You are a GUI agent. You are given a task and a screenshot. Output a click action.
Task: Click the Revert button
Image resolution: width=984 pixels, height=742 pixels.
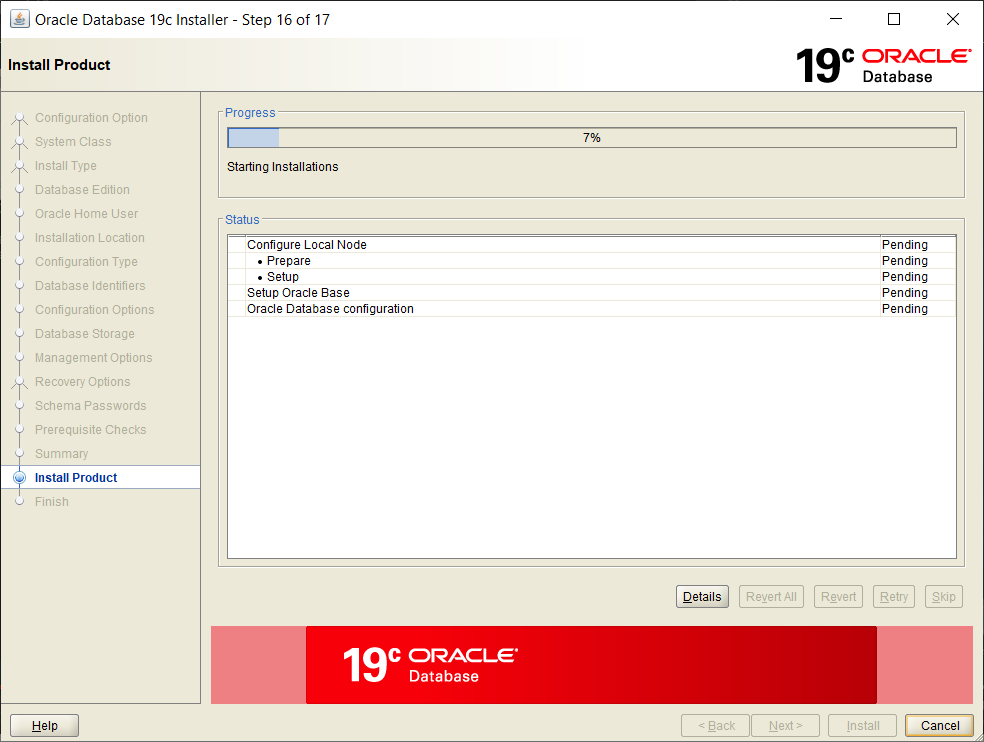point(838,596)
